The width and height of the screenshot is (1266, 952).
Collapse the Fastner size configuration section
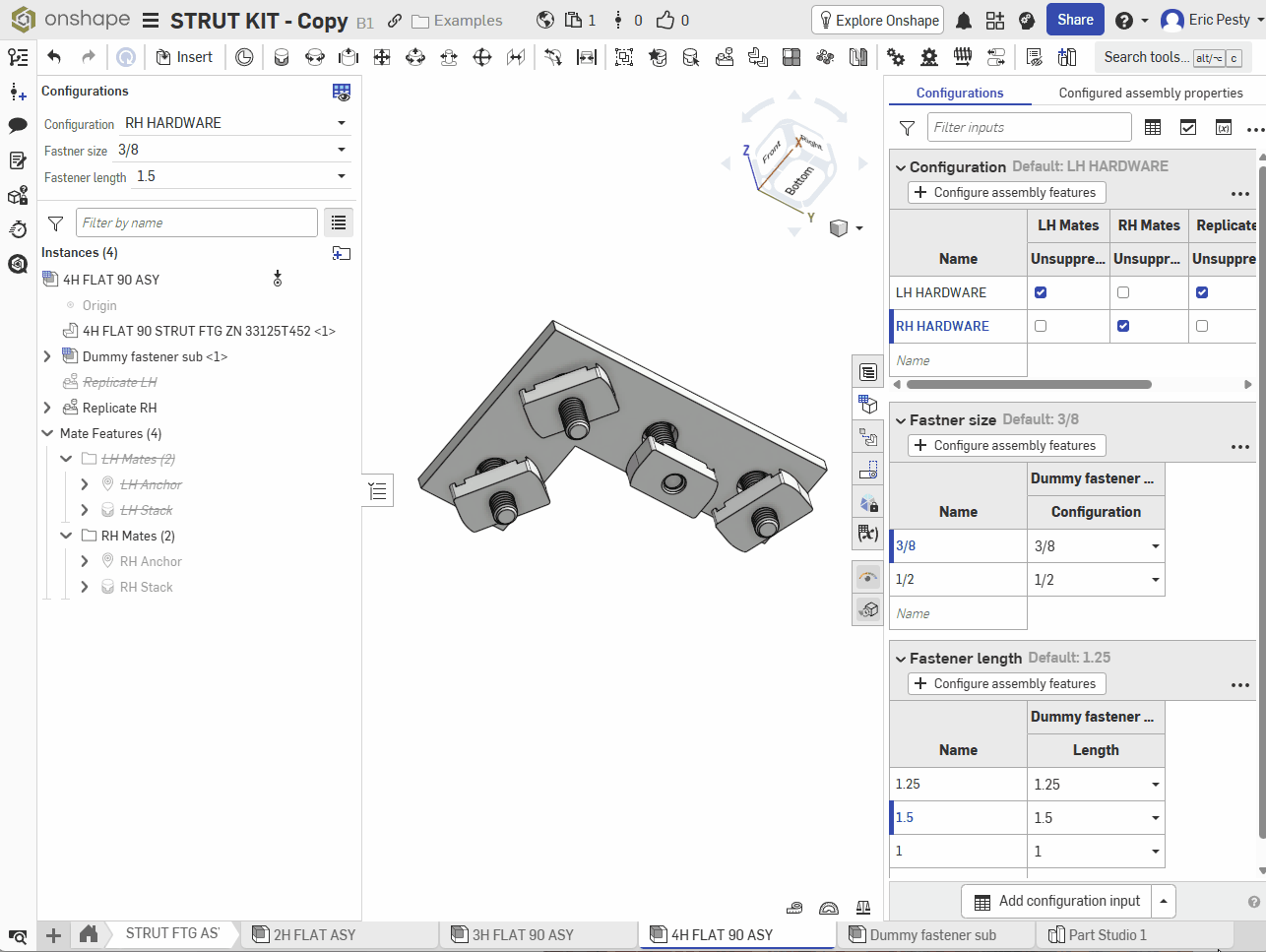pos(900,420)
